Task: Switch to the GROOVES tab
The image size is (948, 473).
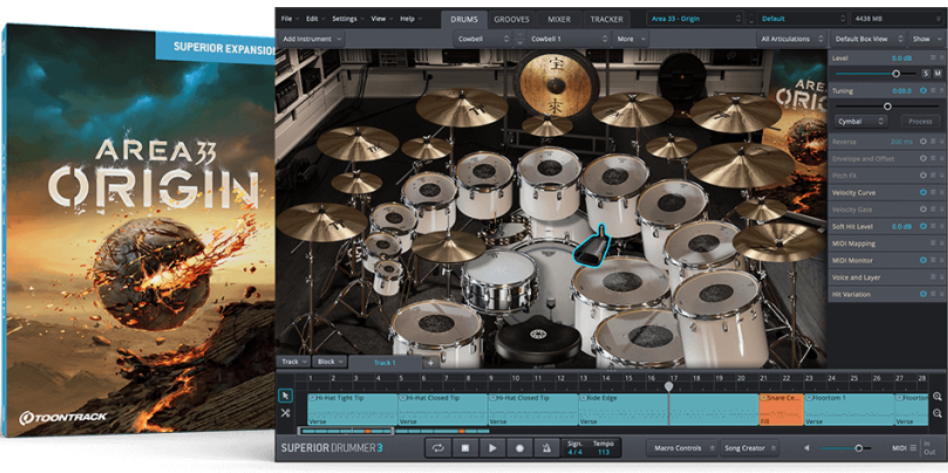Action: 511,19
